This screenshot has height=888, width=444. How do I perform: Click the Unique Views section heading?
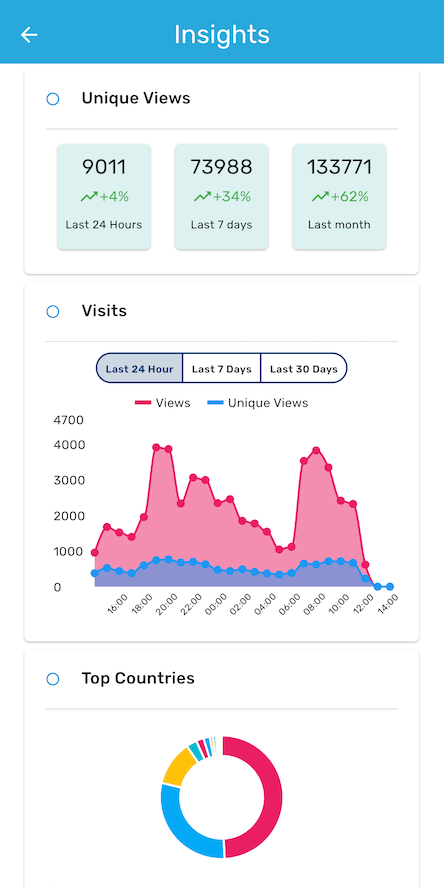point(136,98)
